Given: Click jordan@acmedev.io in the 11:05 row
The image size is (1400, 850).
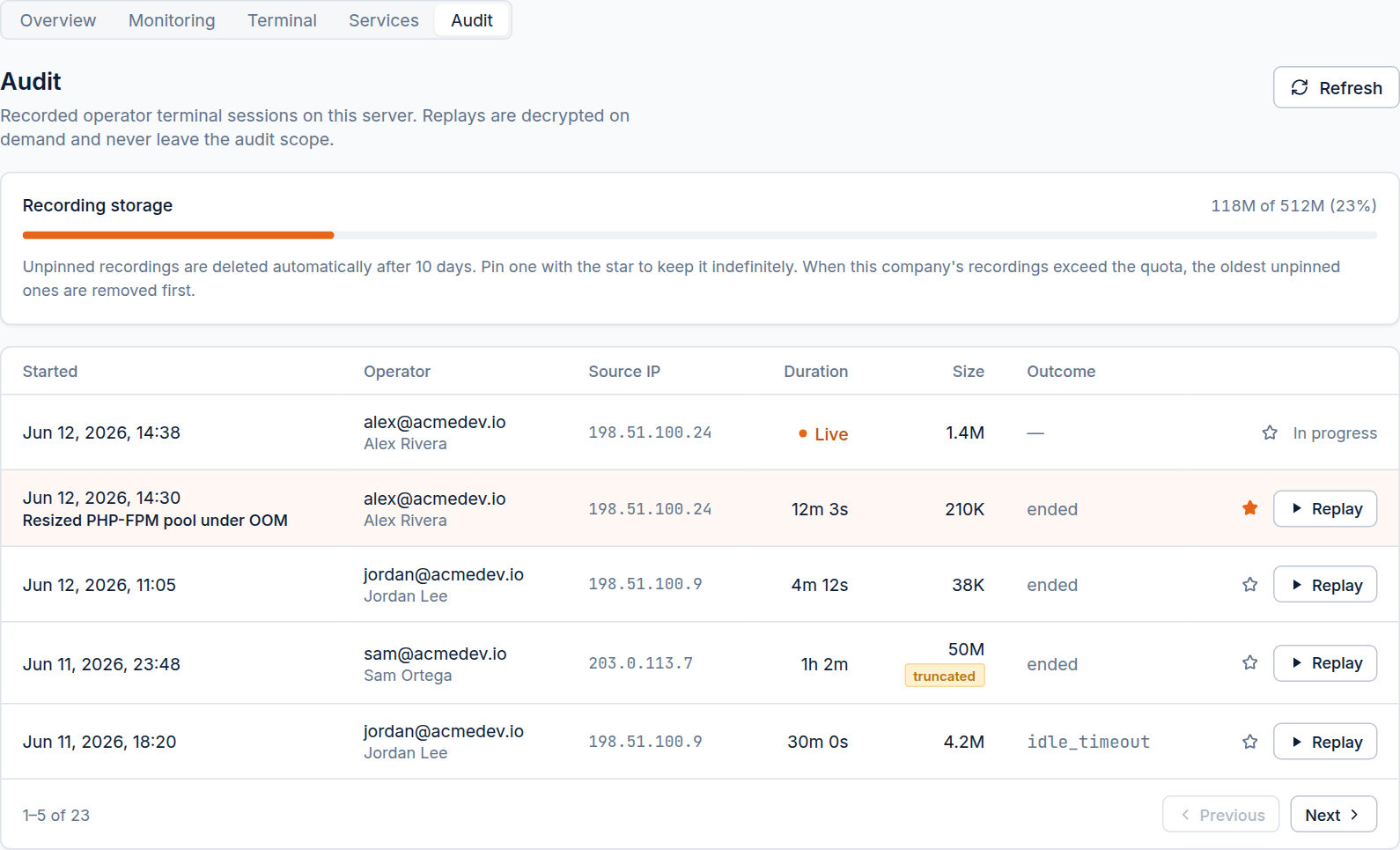Looking at the screenshot, I should 444,574.
